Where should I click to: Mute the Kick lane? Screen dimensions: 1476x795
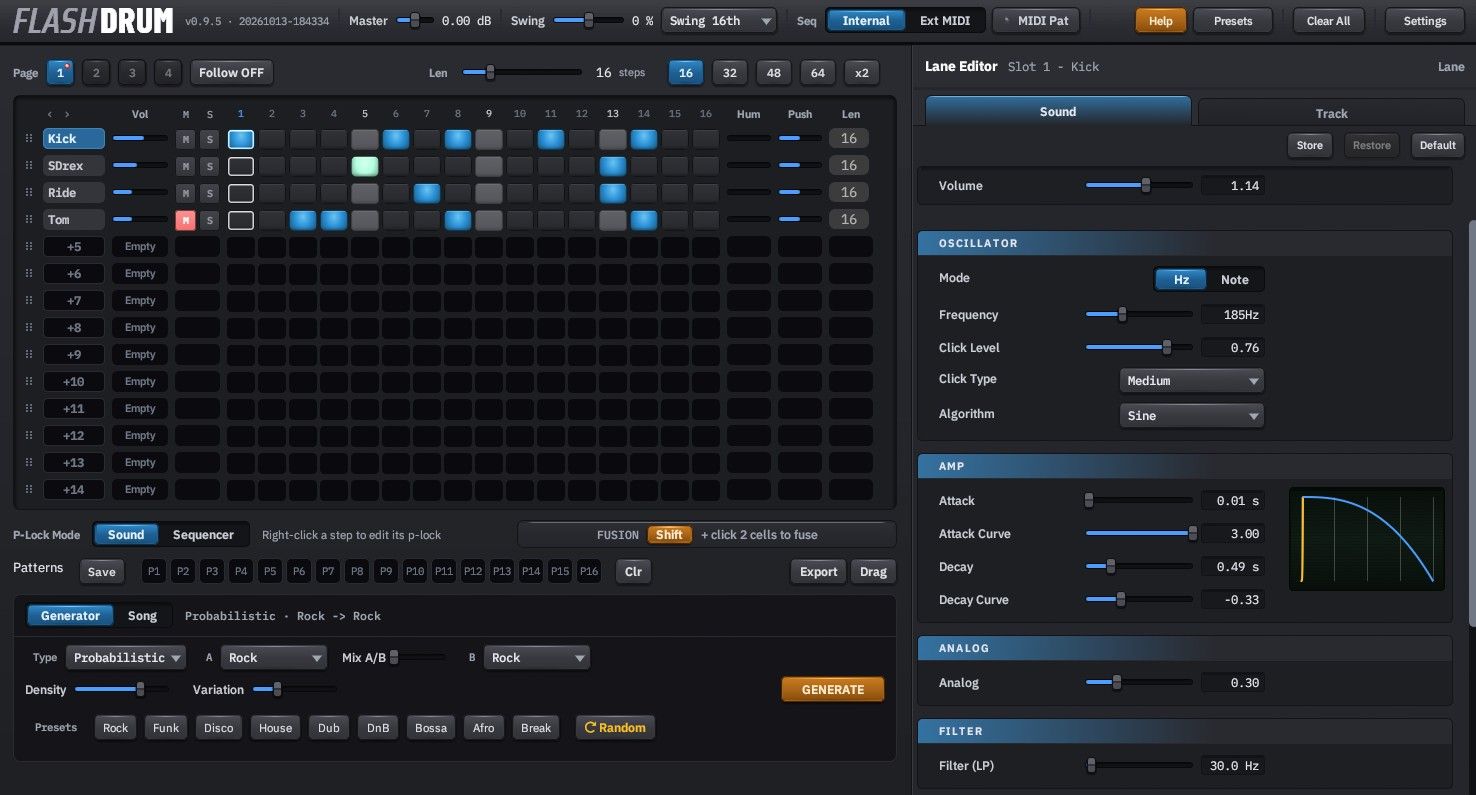tap(185, 139)
